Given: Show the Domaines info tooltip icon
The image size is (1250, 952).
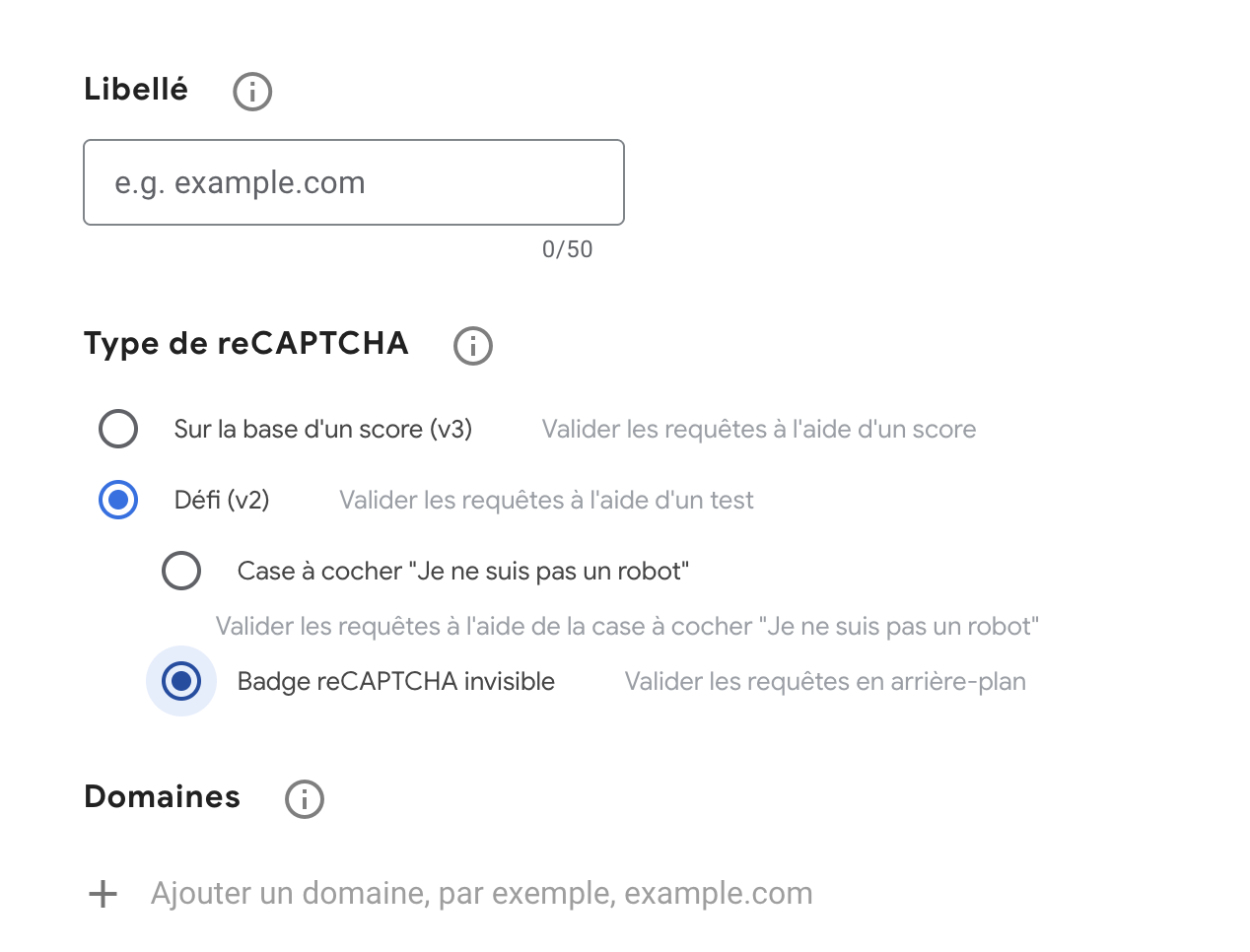Looking at the screenshot, I should (305, 799).
